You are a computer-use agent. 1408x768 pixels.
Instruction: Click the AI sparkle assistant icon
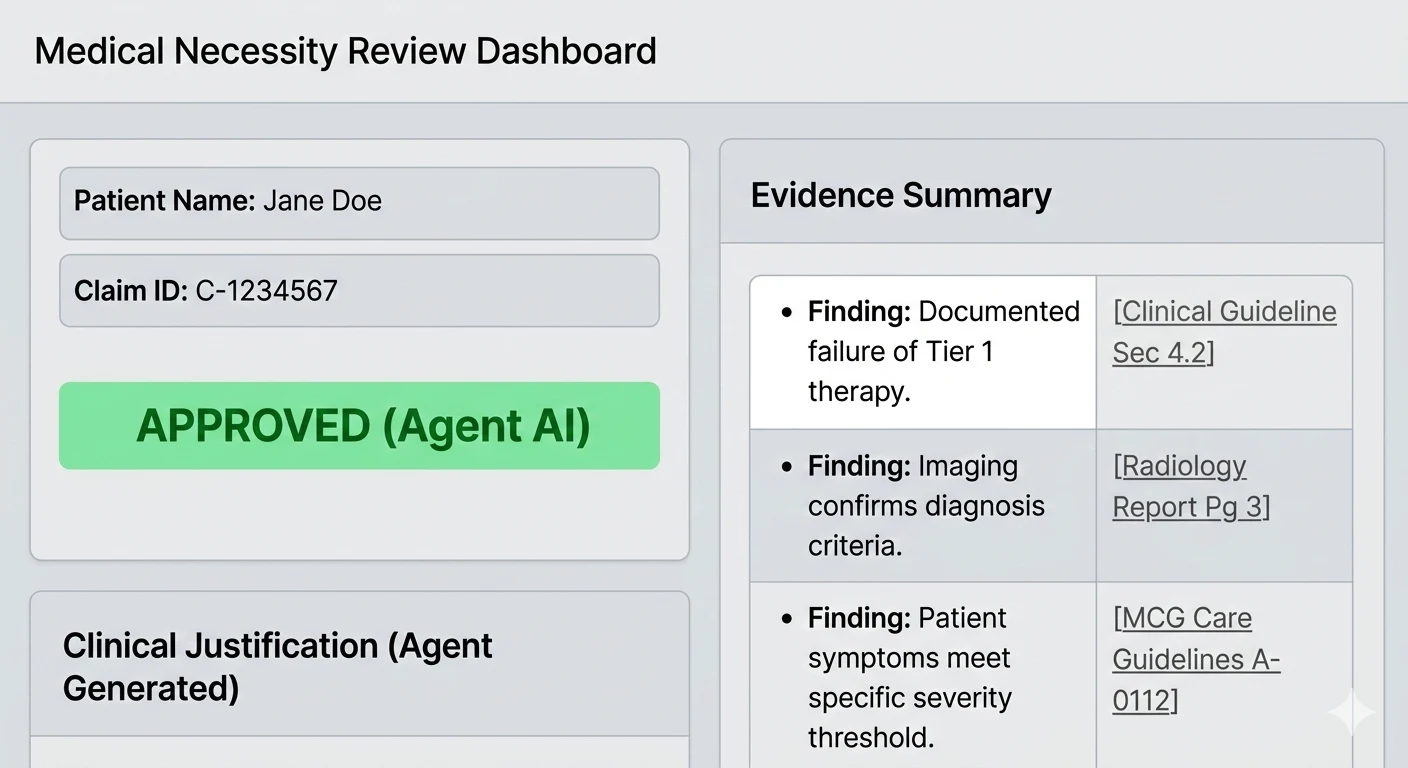[1350, 712]
